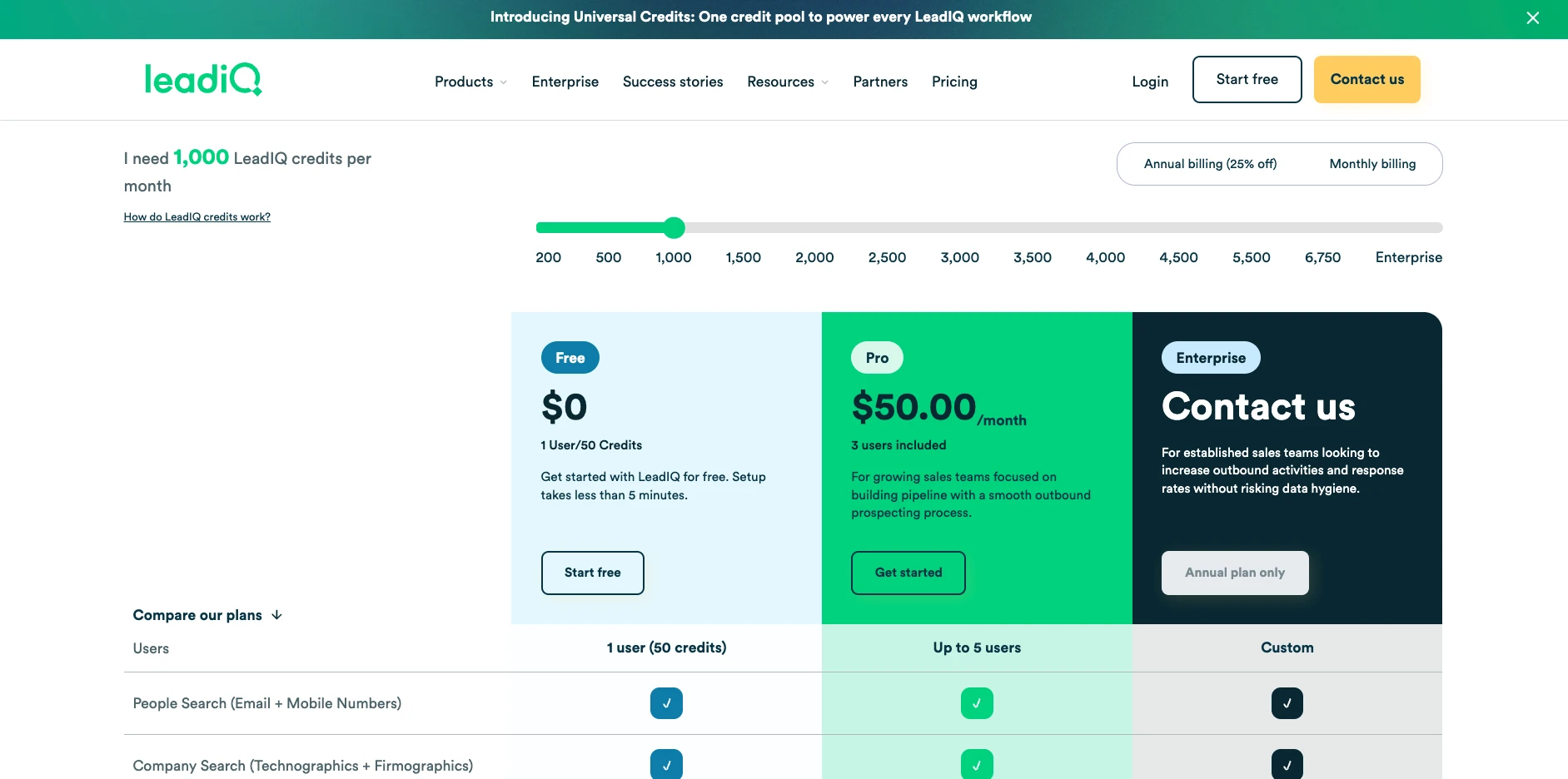The height and width of the screenshot is (779, 1568).
Task: Click the credits slider handle
Action: [x=674, y=227]
